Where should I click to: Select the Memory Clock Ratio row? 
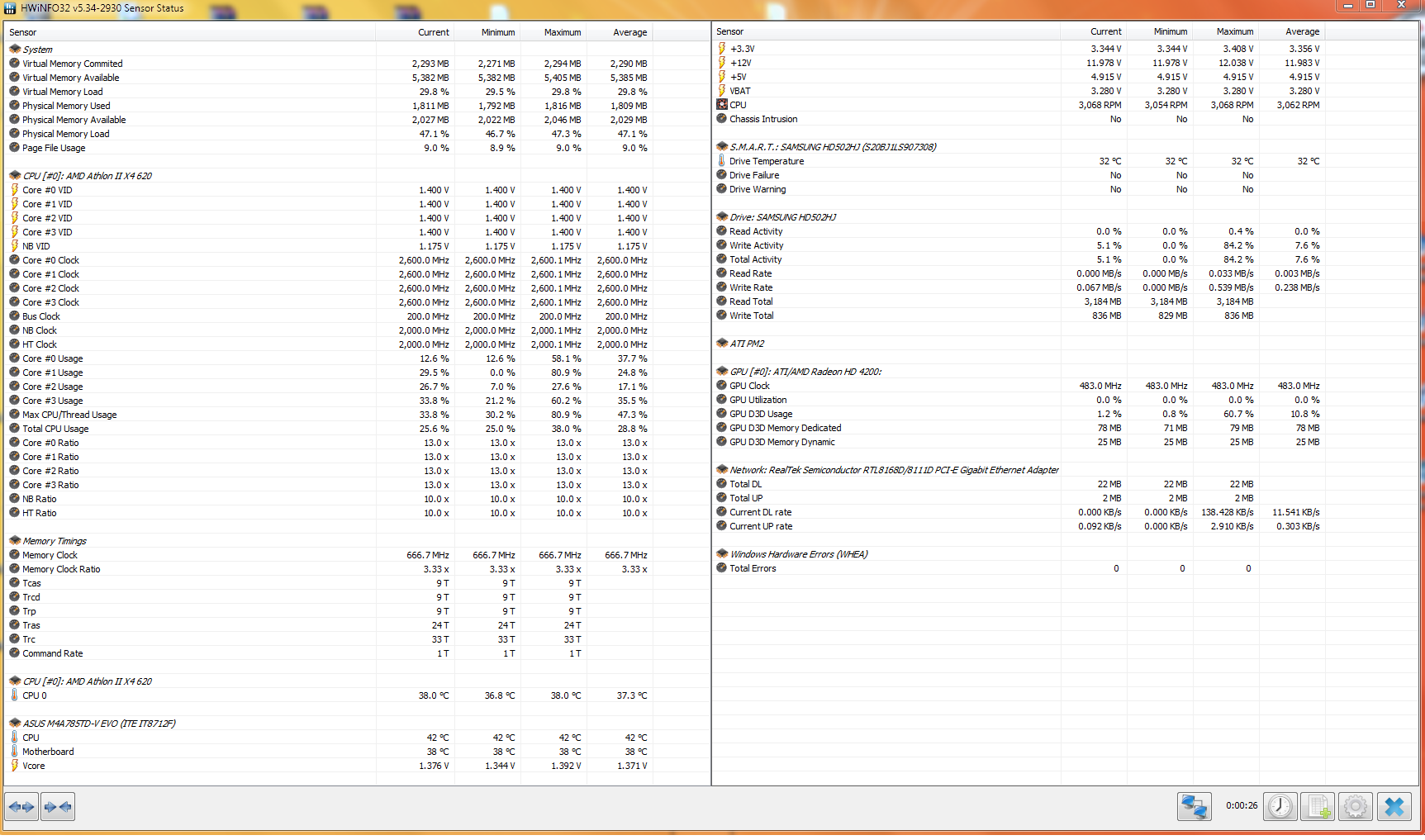tap(357, 569)
